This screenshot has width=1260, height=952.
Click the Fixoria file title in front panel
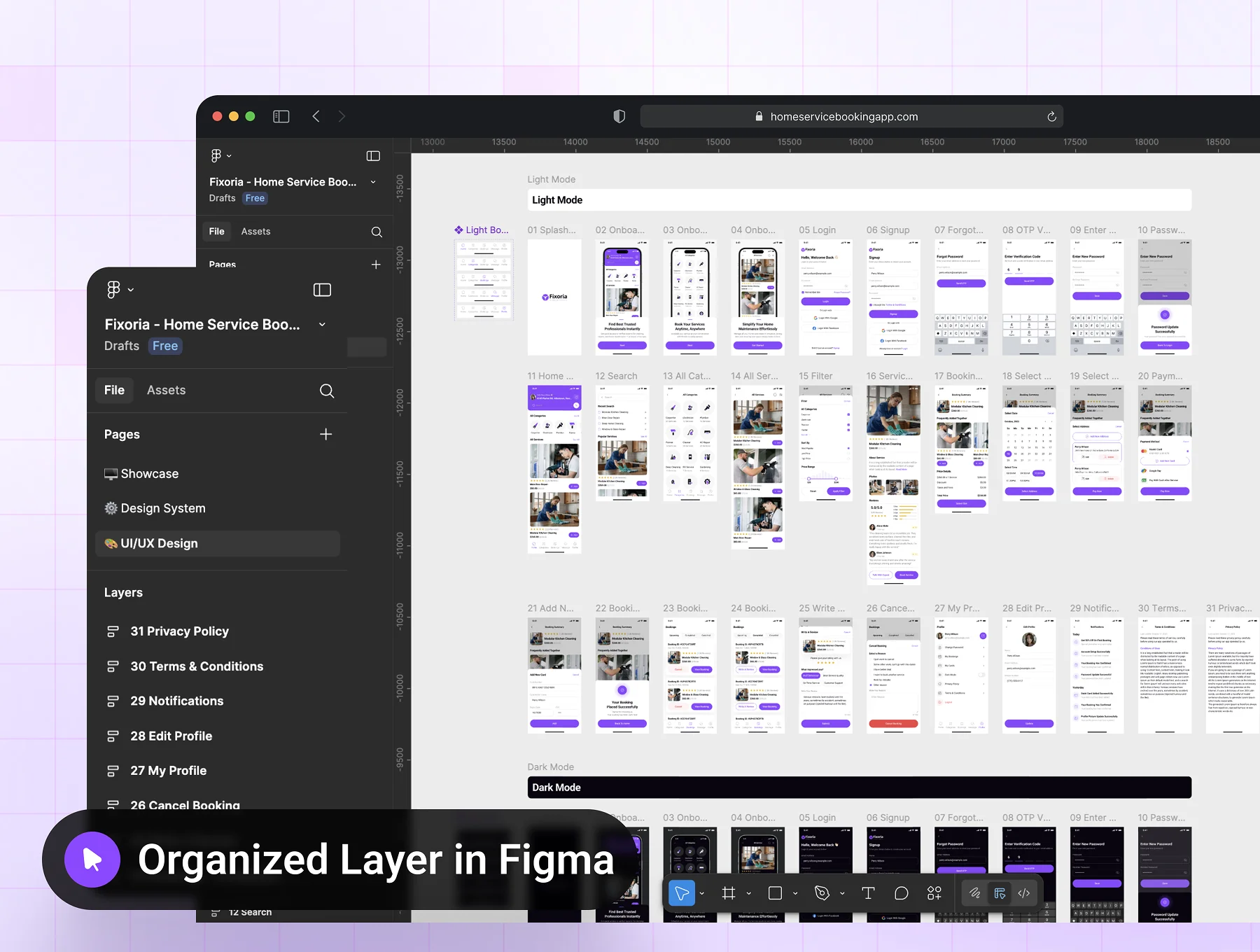coord(202,325)
